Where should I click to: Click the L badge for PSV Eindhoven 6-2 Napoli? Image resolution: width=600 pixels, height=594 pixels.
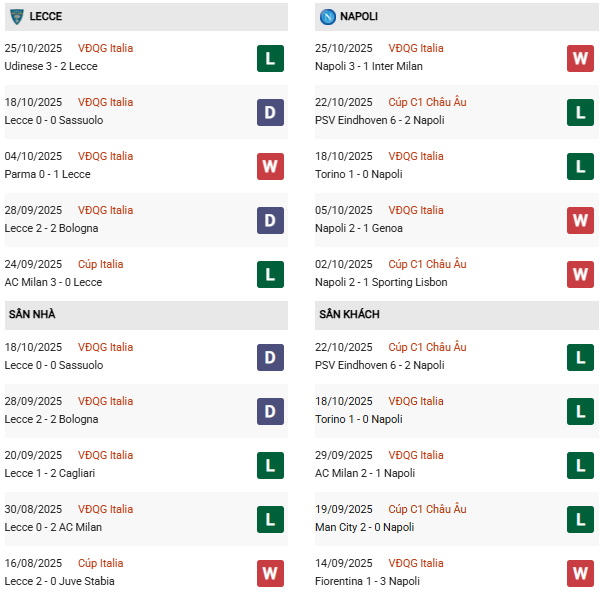click(580, 112)
